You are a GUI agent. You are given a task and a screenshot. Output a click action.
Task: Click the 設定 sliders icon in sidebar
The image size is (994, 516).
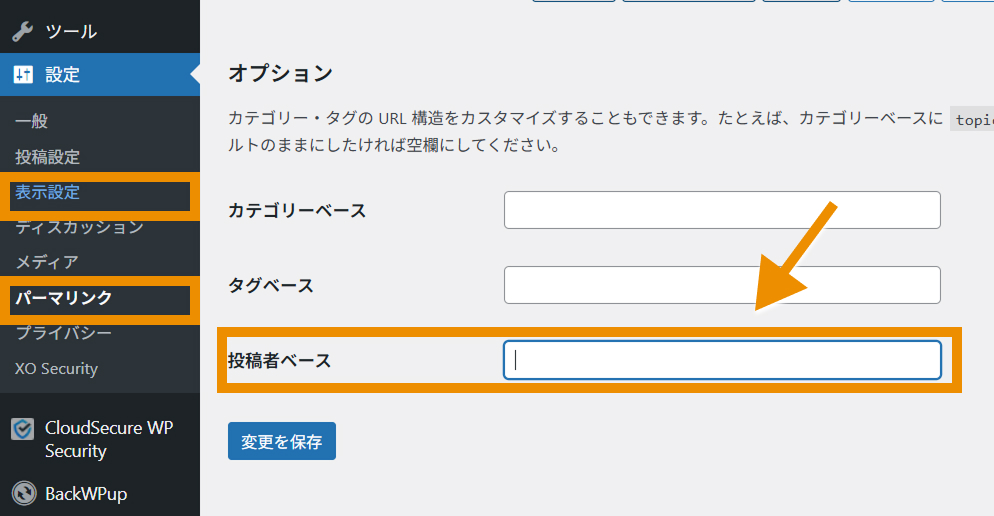click(23, 74)
